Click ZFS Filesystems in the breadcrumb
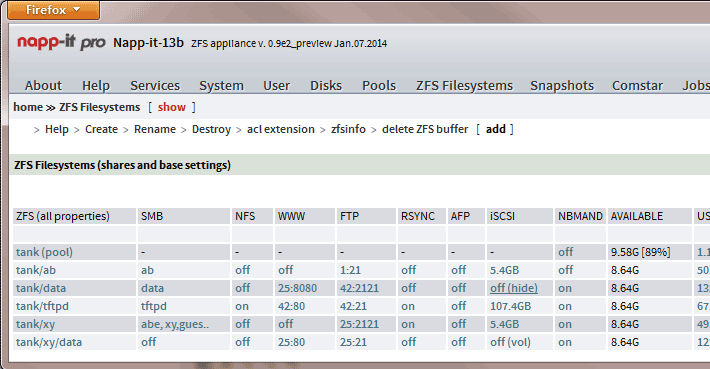 (x=100, y=107)
